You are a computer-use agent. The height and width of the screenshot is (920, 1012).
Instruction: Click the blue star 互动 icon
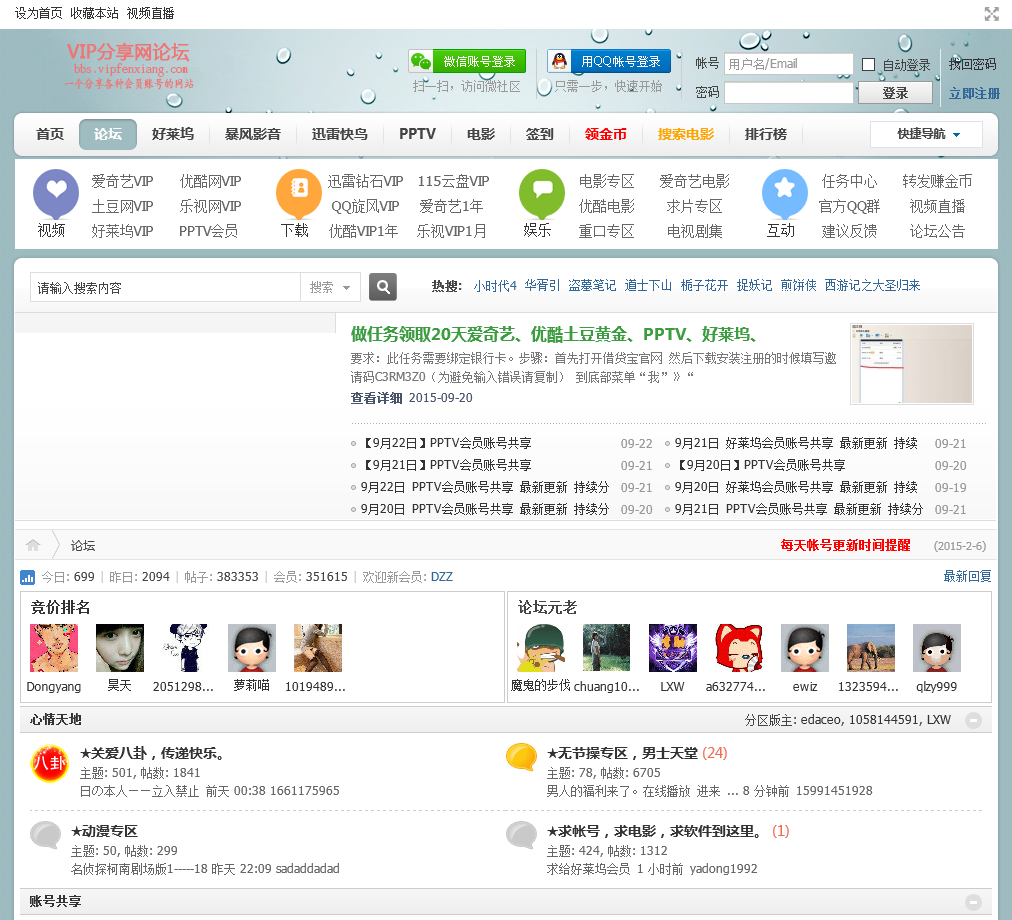(785, 193)
